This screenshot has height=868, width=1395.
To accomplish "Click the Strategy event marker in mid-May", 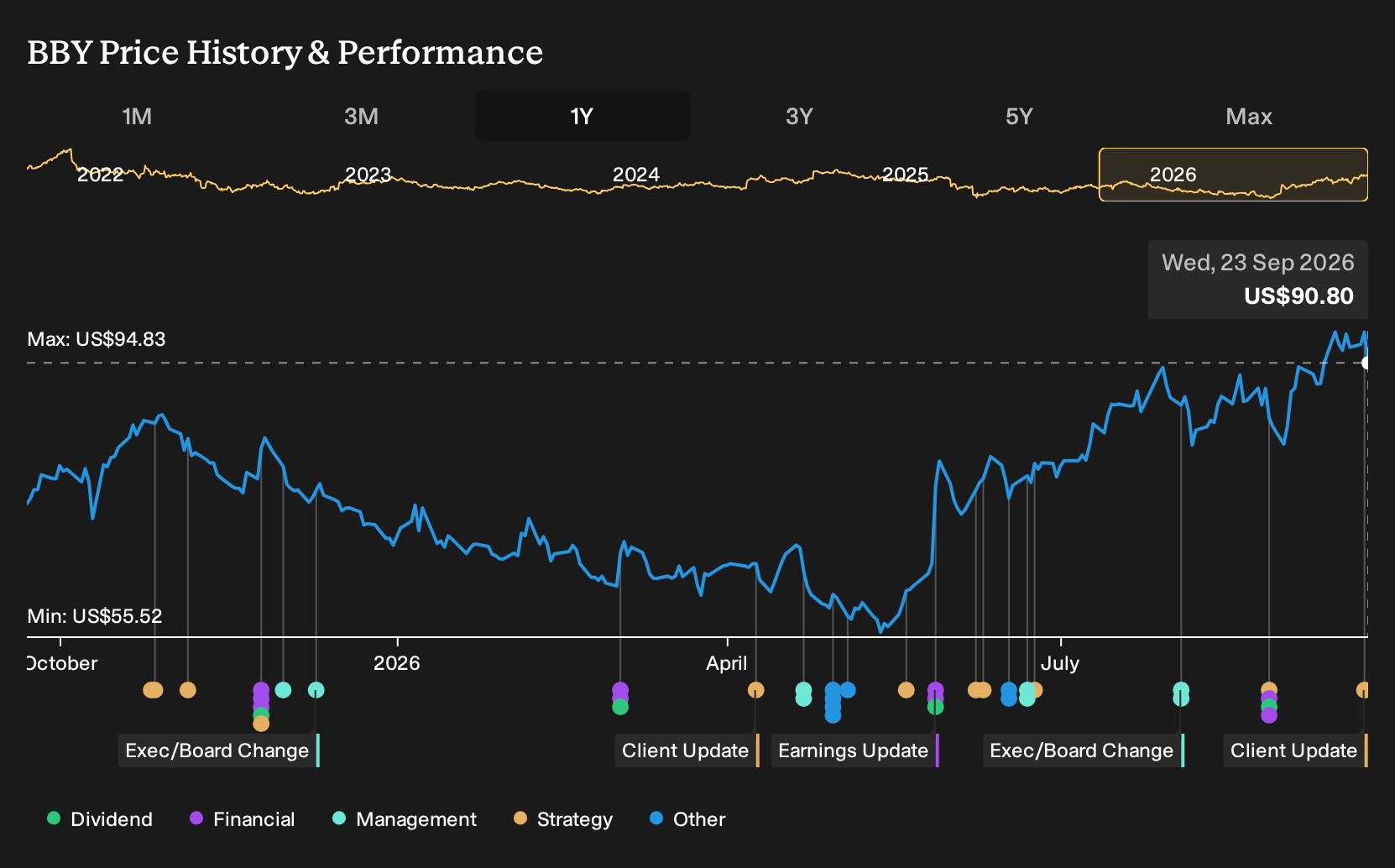I will (906, 690).
